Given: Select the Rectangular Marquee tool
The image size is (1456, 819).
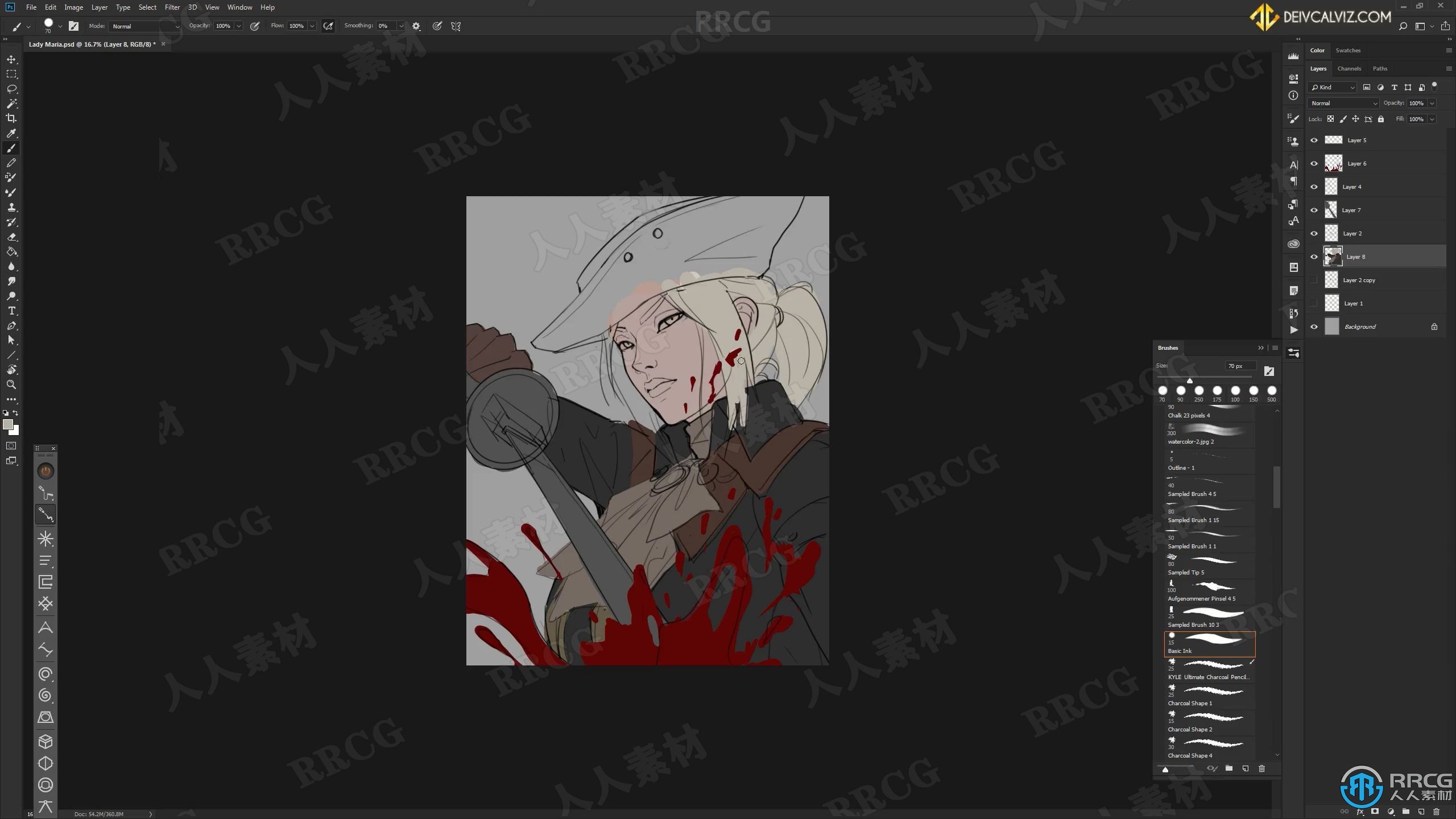Looking at the screenshot, I should [x=11, y=74].
